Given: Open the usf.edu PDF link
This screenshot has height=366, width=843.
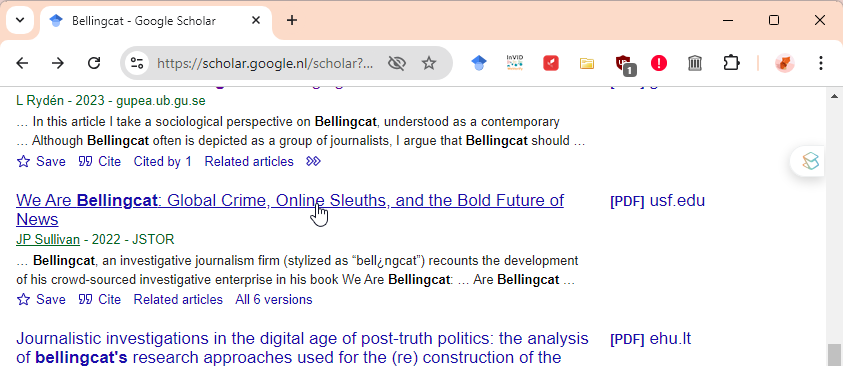Looking at the screenshot, I should click(658, 201).
